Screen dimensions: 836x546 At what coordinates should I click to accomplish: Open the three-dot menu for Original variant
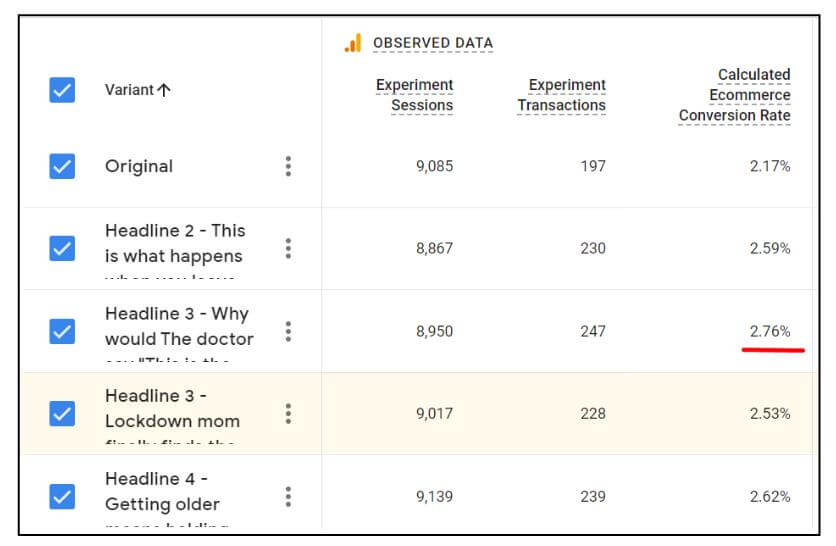(288, 166)
